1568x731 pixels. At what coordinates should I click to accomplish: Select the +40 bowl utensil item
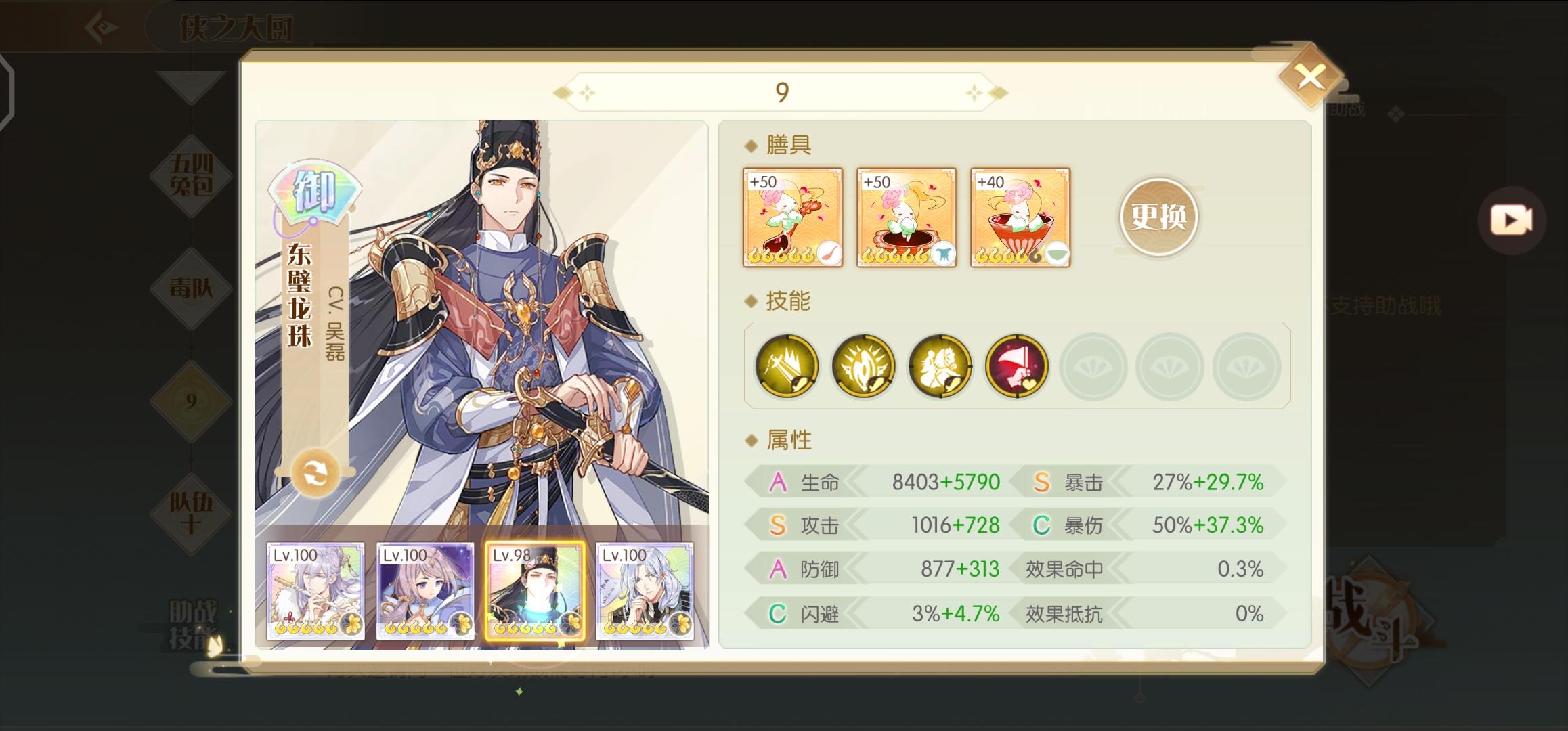click(x=1020, y=217)
